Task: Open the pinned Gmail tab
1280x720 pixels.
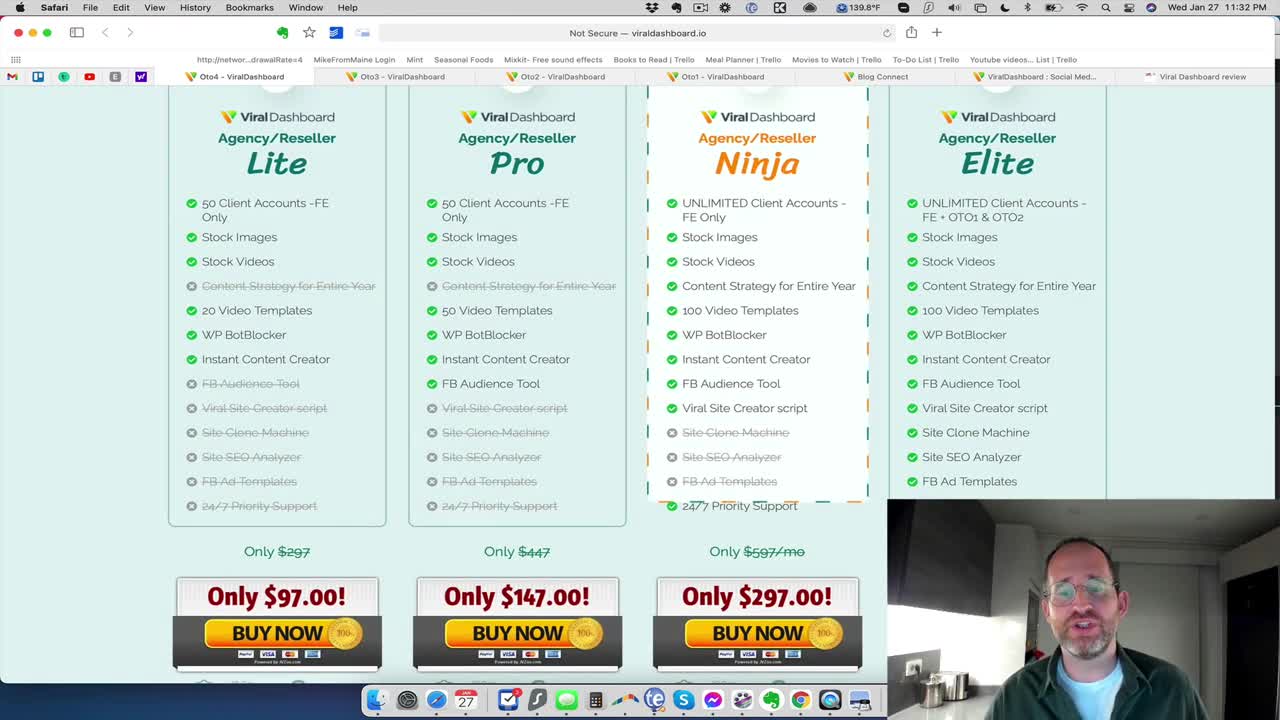Action: tap(12, 76)
